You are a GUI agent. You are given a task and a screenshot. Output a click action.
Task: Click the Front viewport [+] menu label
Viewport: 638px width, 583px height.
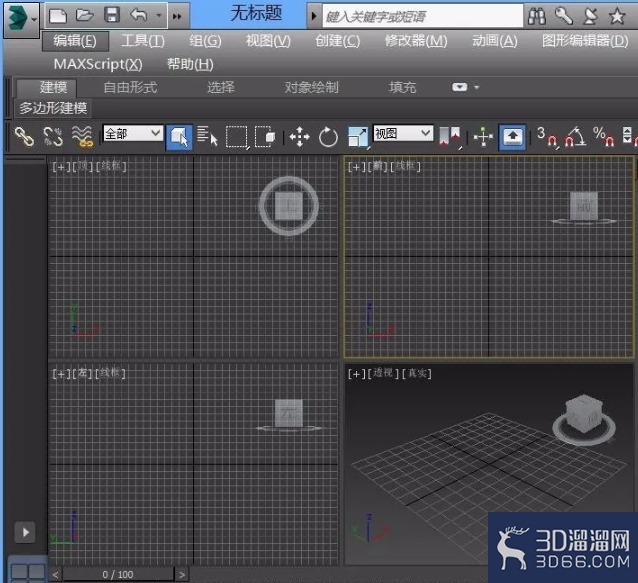[x=356, y=167]
